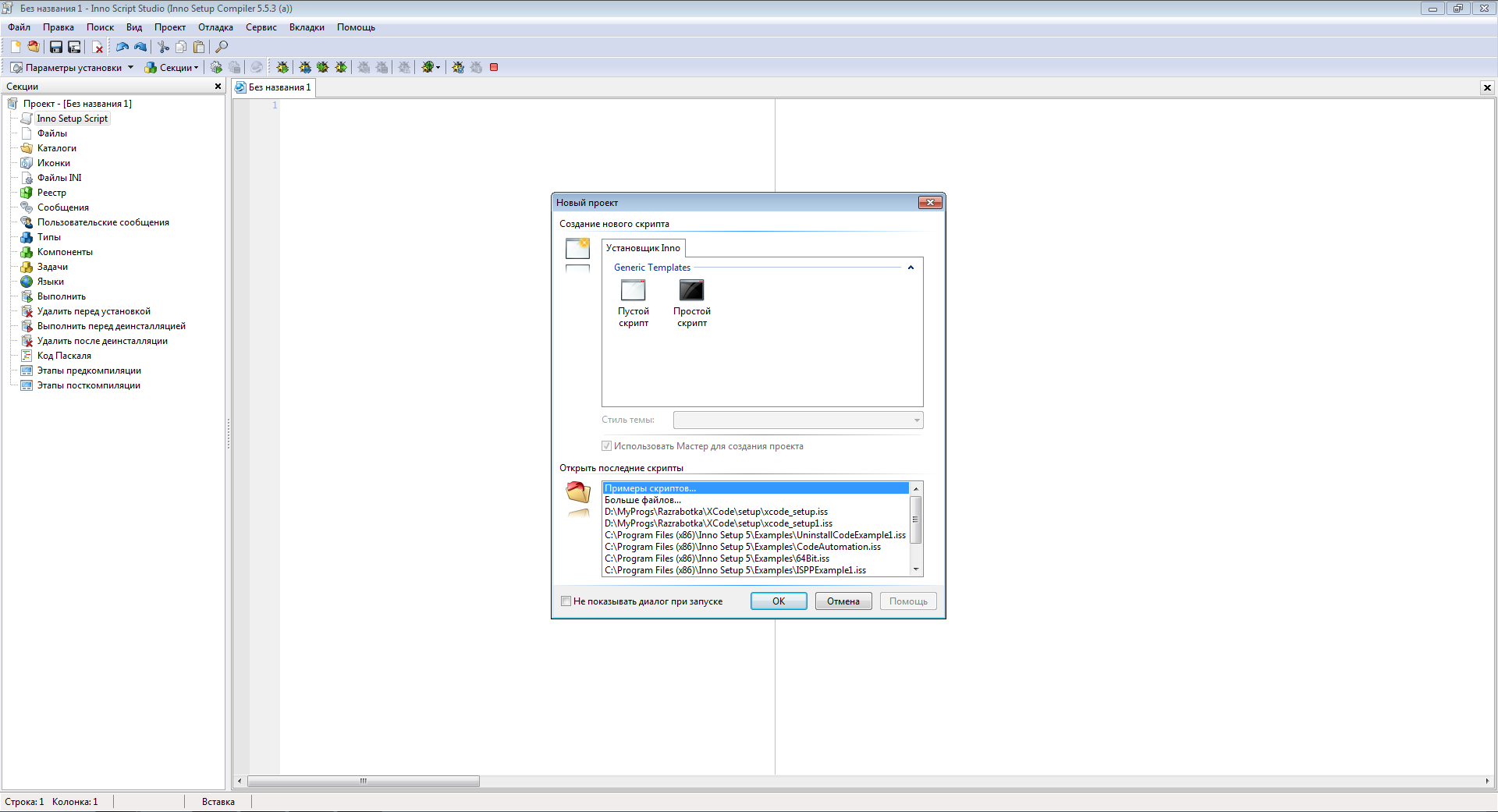The image size is (1498, 812).
Task: Select the Пустой скрипт template icon
Action: (633, 291)
